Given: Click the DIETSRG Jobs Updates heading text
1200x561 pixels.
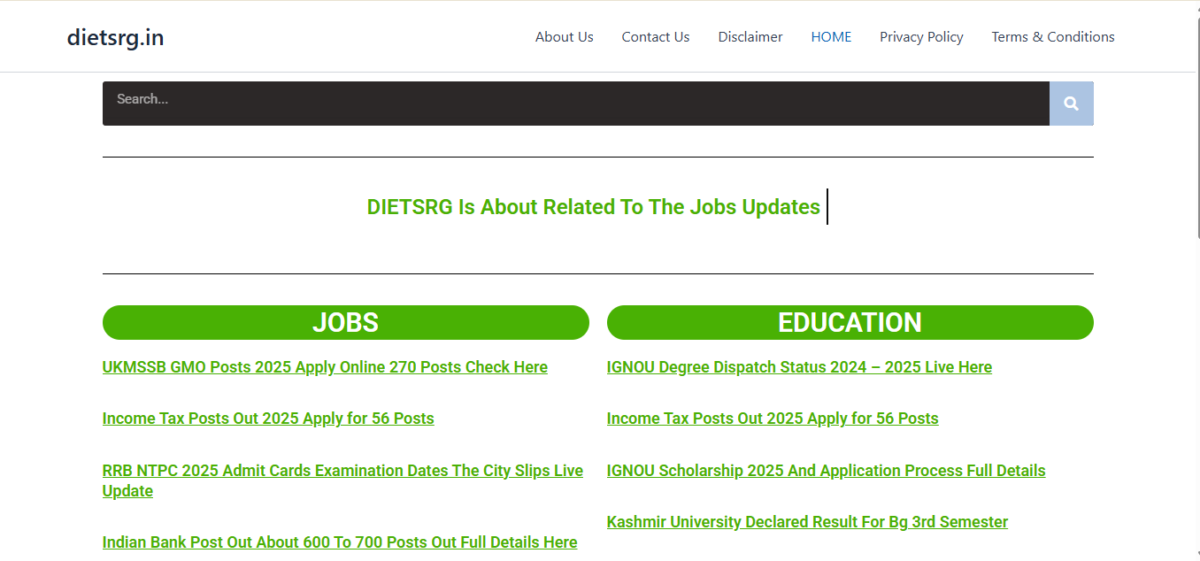Looking at the screenshot, I should (594, 207).
